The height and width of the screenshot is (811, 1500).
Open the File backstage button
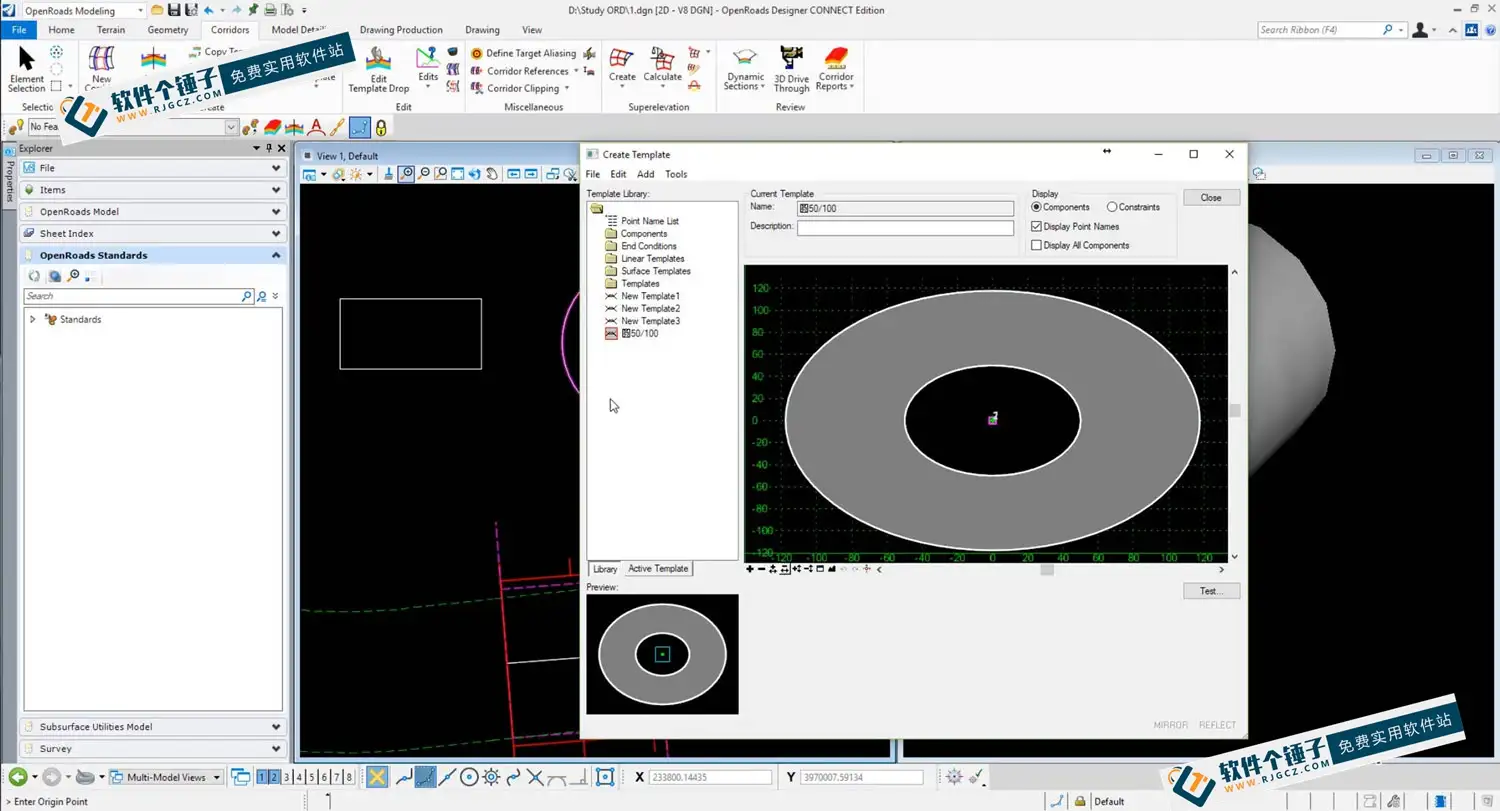pyautogui.click(x=19, y=30)
